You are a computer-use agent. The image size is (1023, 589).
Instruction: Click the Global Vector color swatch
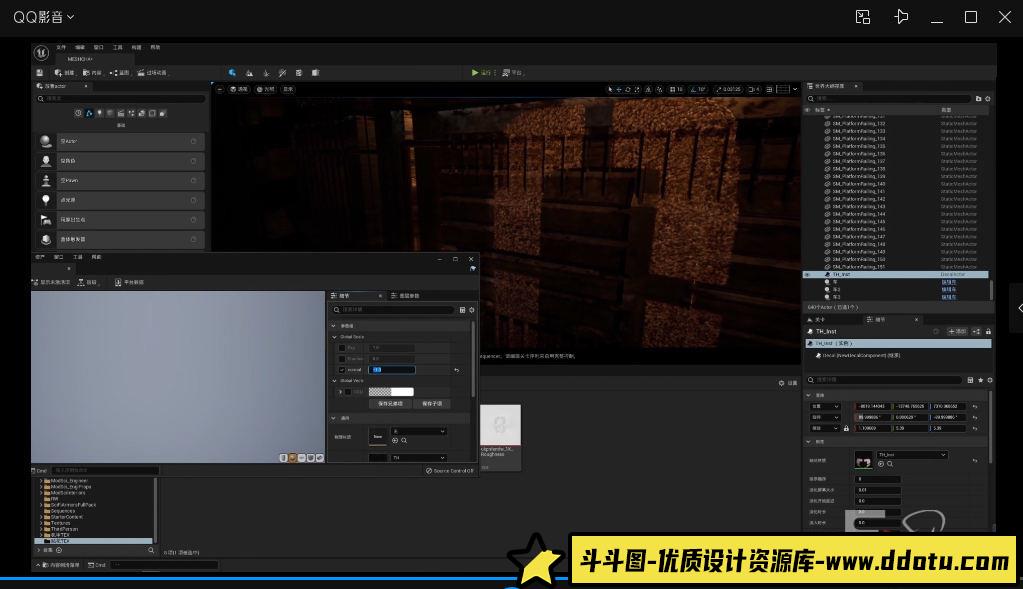click(x=391, y=392)
